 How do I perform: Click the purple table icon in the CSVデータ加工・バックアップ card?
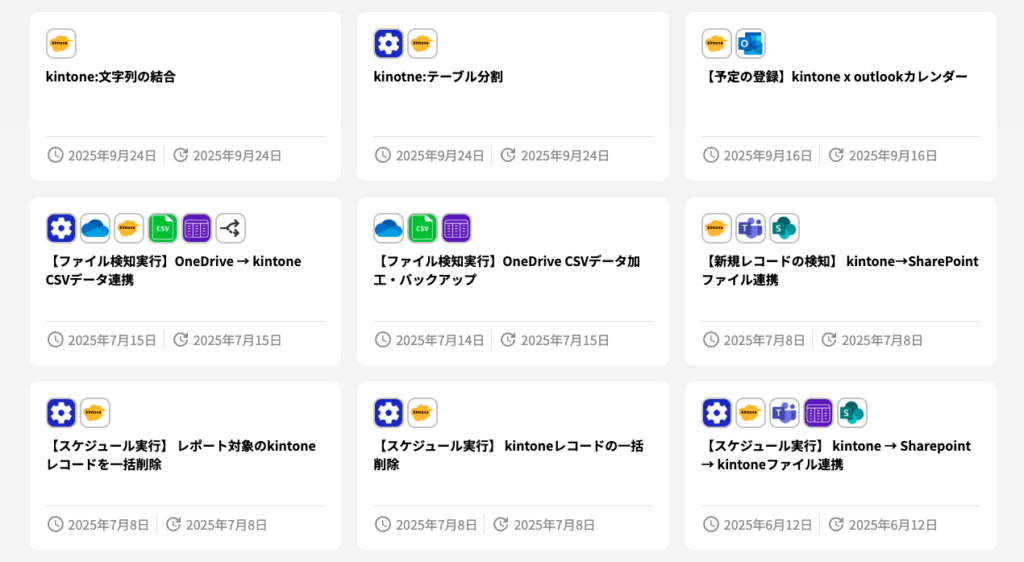(x=456, y=228)
